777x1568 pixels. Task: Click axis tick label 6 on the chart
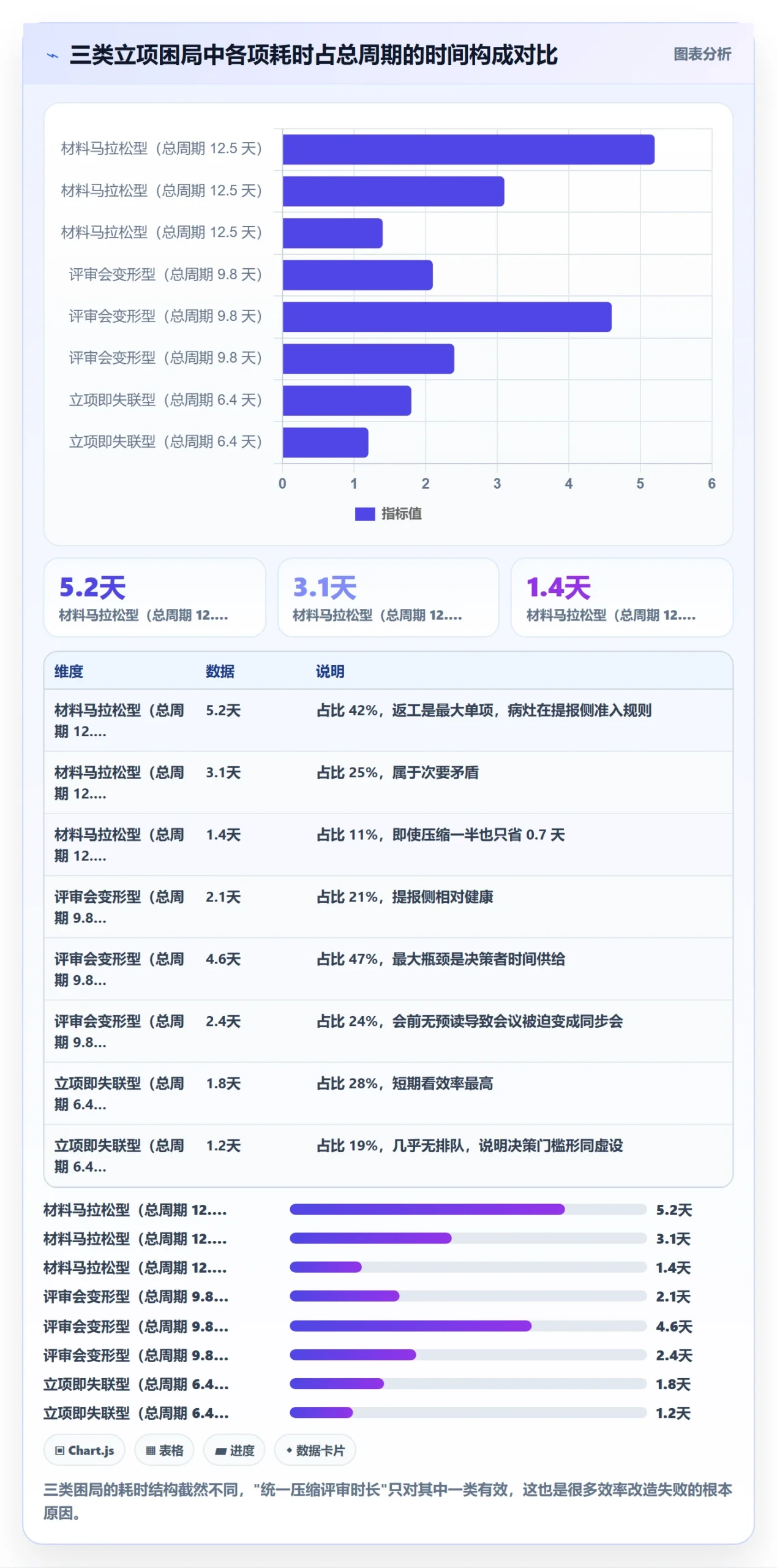tap(711, 483)
